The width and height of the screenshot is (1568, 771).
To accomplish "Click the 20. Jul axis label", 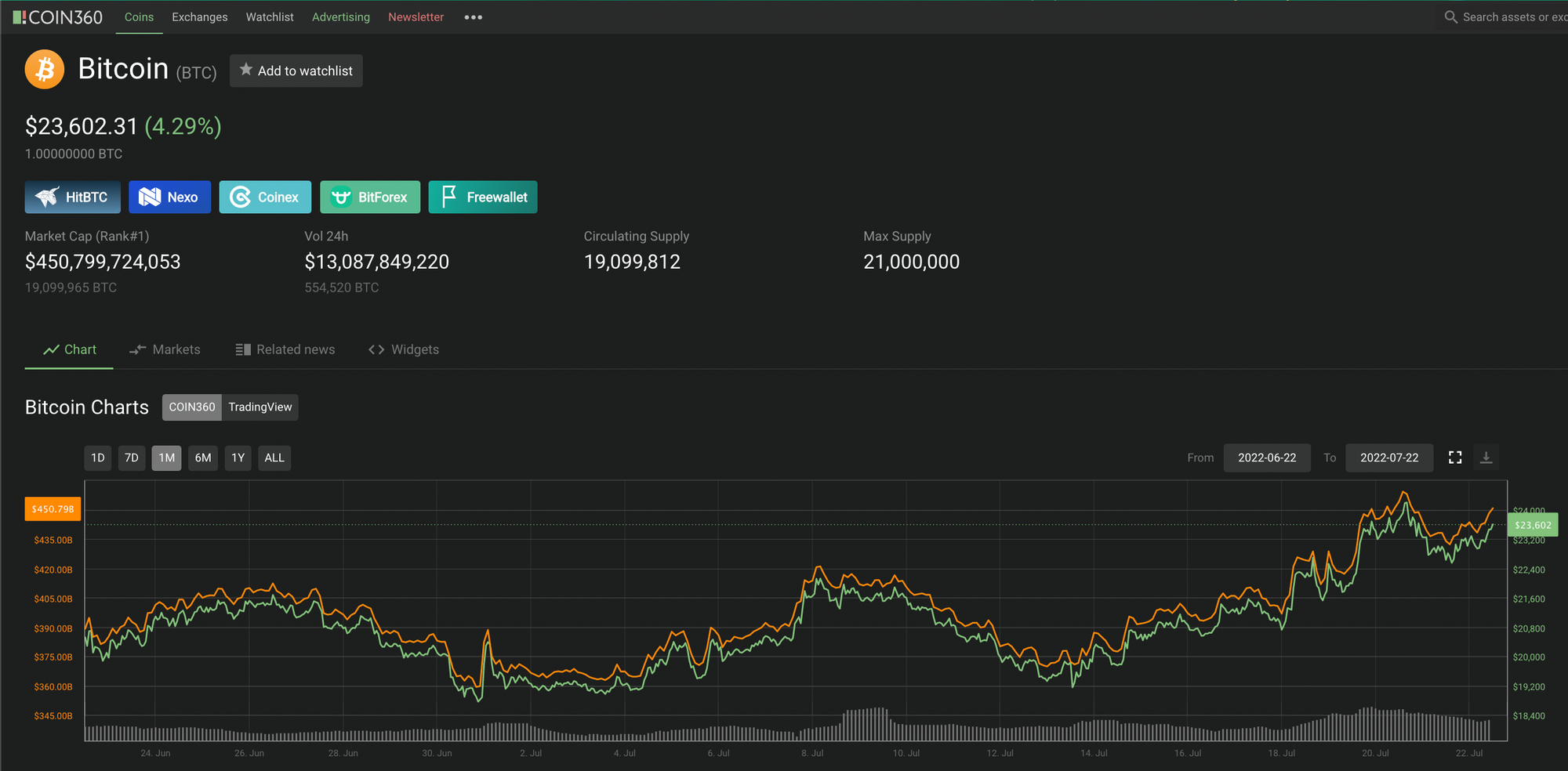I will pos(1375,753).
